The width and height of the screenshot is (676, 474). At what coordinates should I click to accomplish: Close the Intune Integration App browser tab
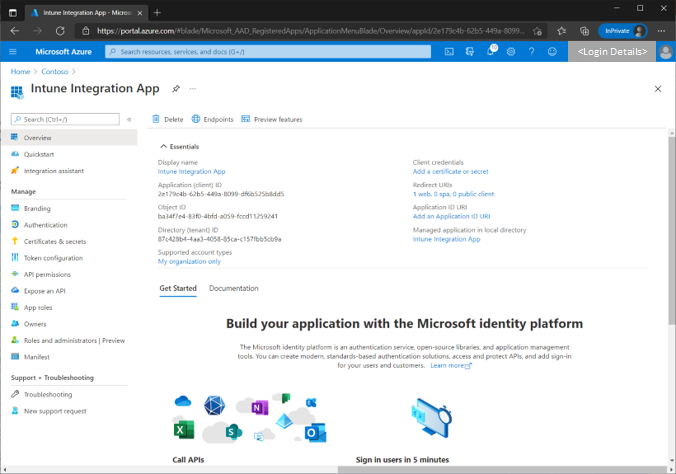click(140, 13)
